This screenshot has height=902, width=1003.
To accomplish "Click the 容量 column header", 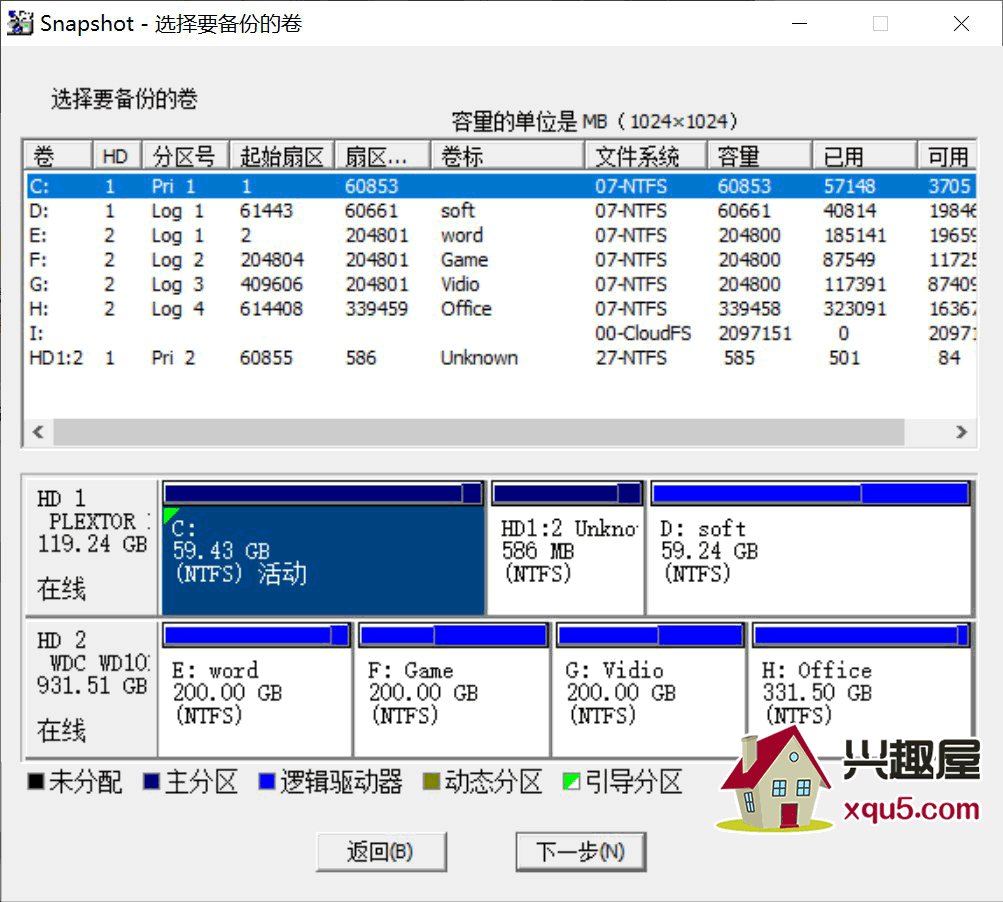I will click(x=758, y=156).
